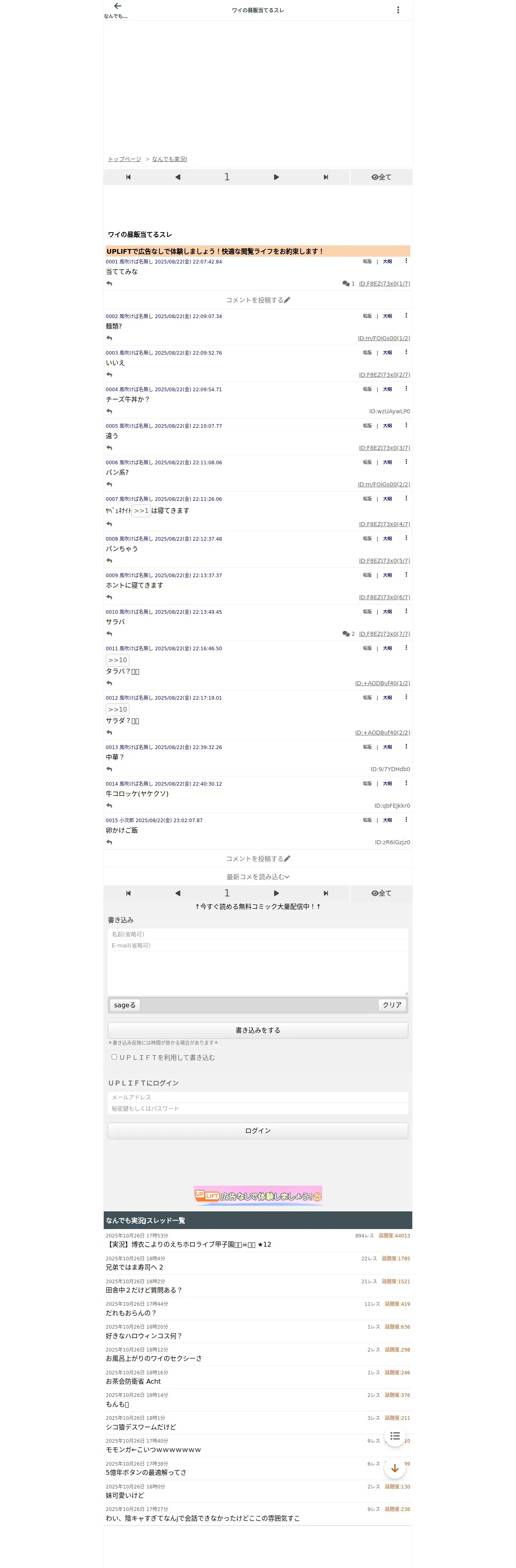516x1568 pixels.
Task: Open options menu for post 0001
Action: point(406,261)
